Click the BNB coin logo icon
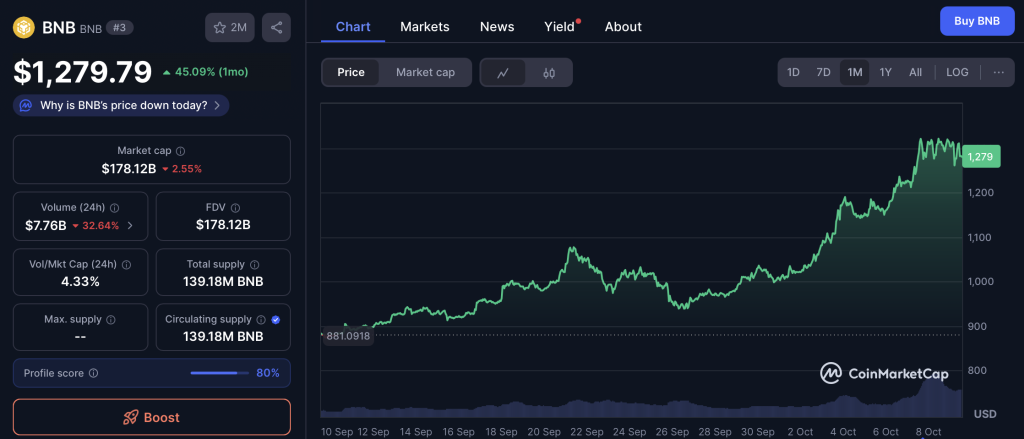The image size is (1024, 439). [x=24, y=27]
